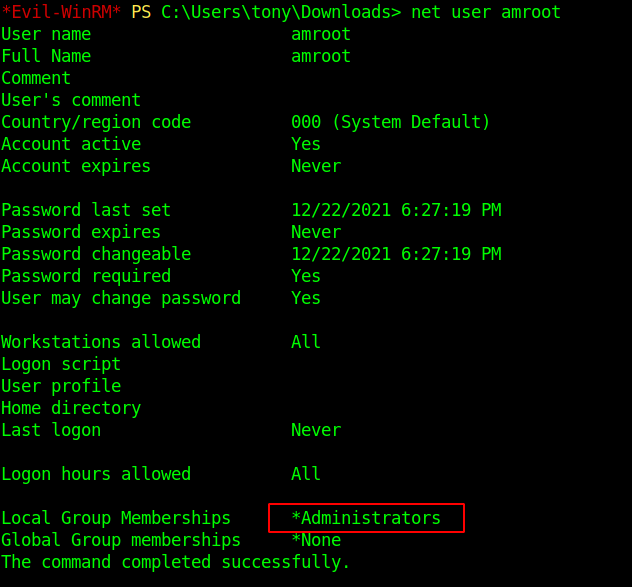This screenshot has height=587, width=632.
Task: Click the 'Logon script' label
Action: pos(61,364)
